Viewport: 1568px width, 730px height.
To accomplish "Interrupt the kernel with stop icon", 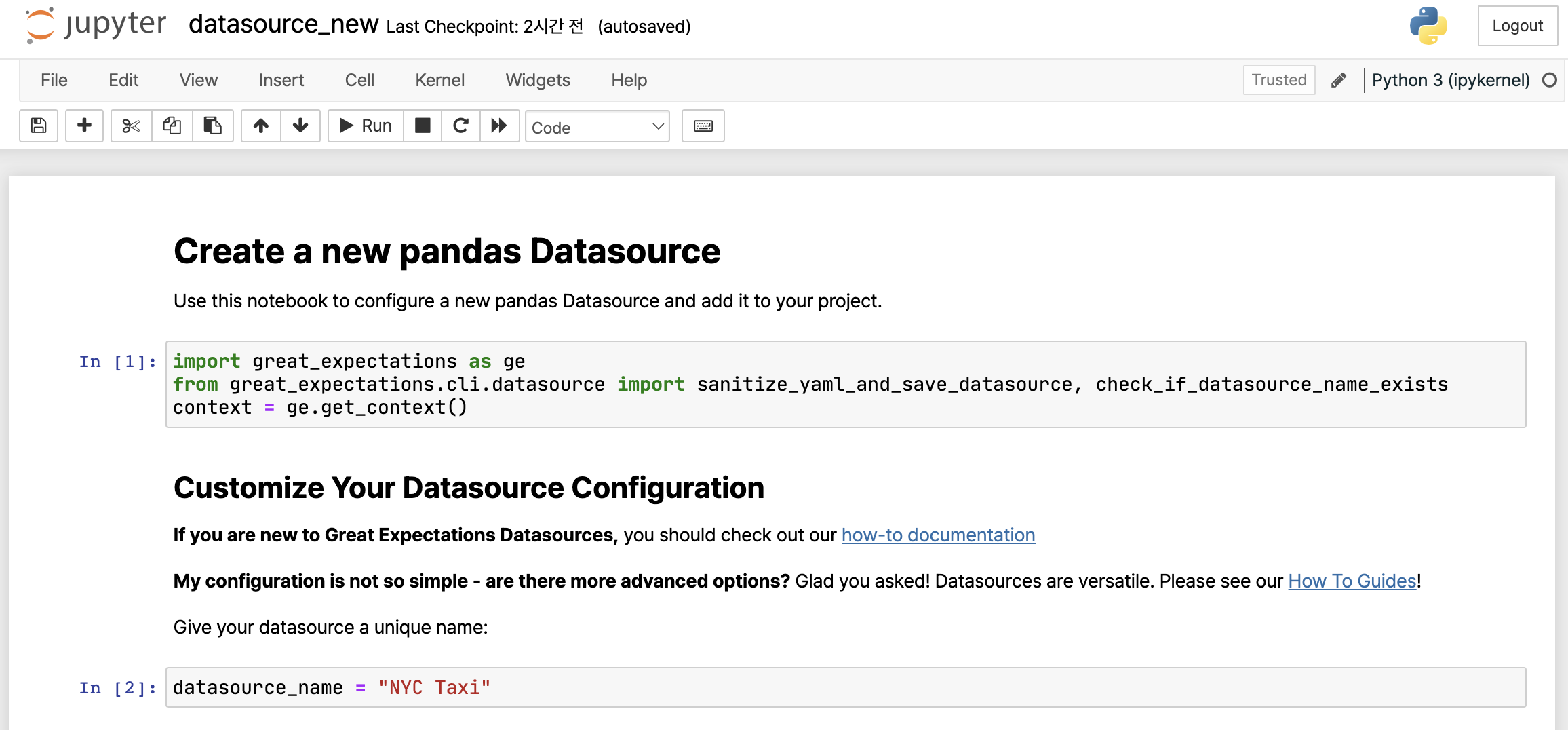I will tap(423, 126).
